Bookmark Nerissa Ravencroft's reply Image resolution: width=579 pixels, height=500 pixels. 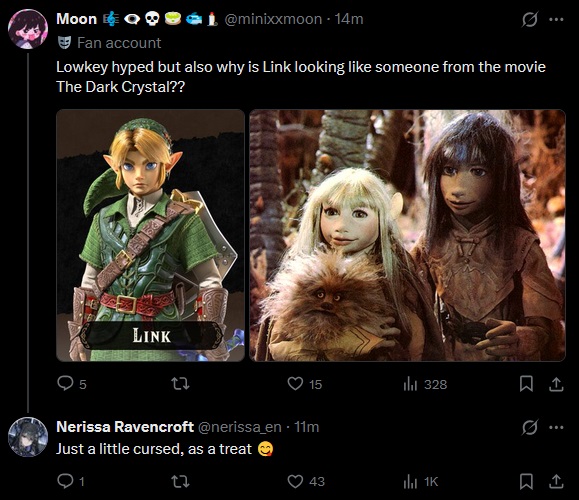click(526, 481)
